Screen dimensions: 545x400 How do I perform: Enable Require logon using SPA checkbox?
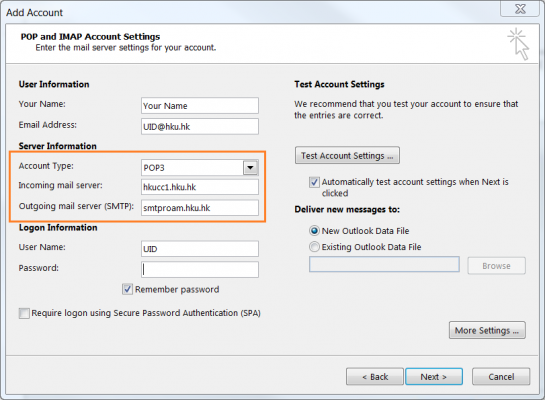coord(24,313)
